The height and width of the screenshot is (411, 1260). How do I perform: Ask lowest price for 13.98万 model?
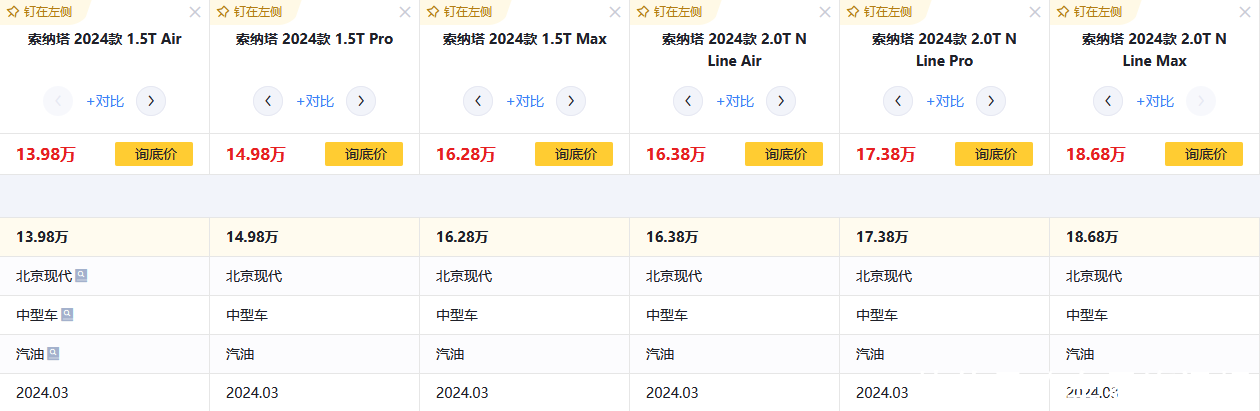pyautogui.click(x=154, y=154)
